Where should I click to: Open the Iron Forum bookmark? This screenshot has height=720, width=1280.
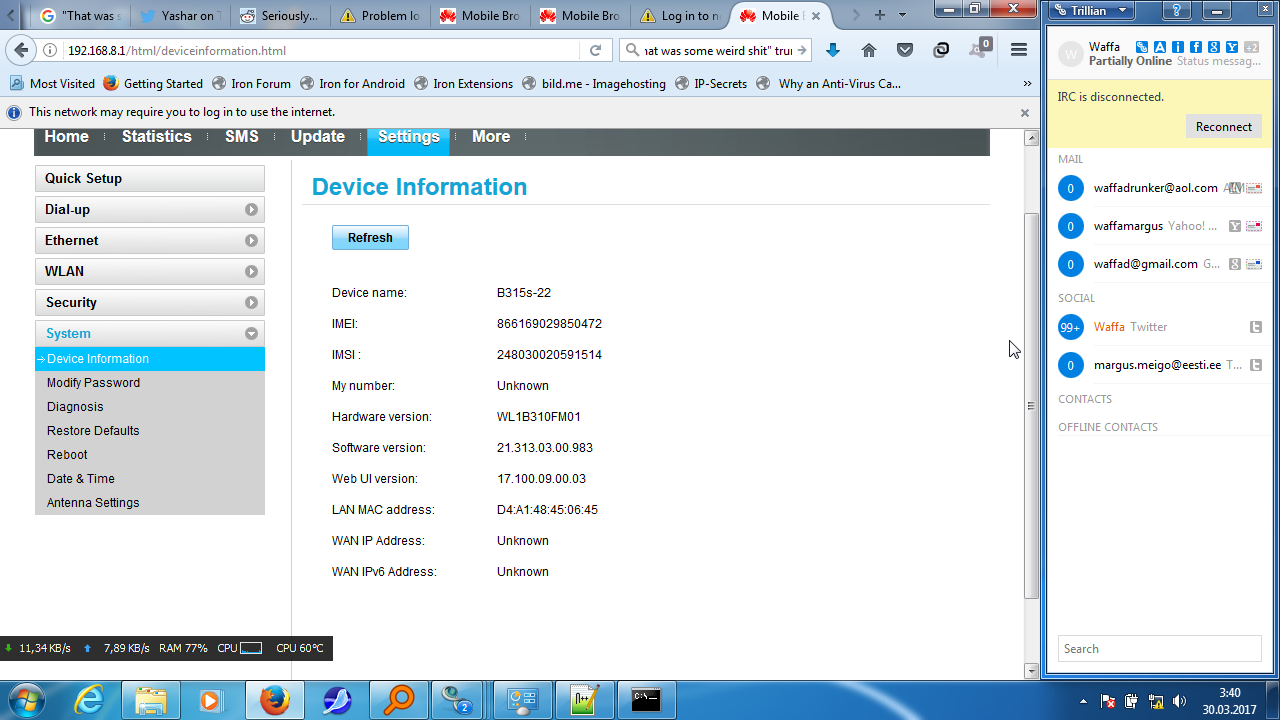[x=251, y=84]
